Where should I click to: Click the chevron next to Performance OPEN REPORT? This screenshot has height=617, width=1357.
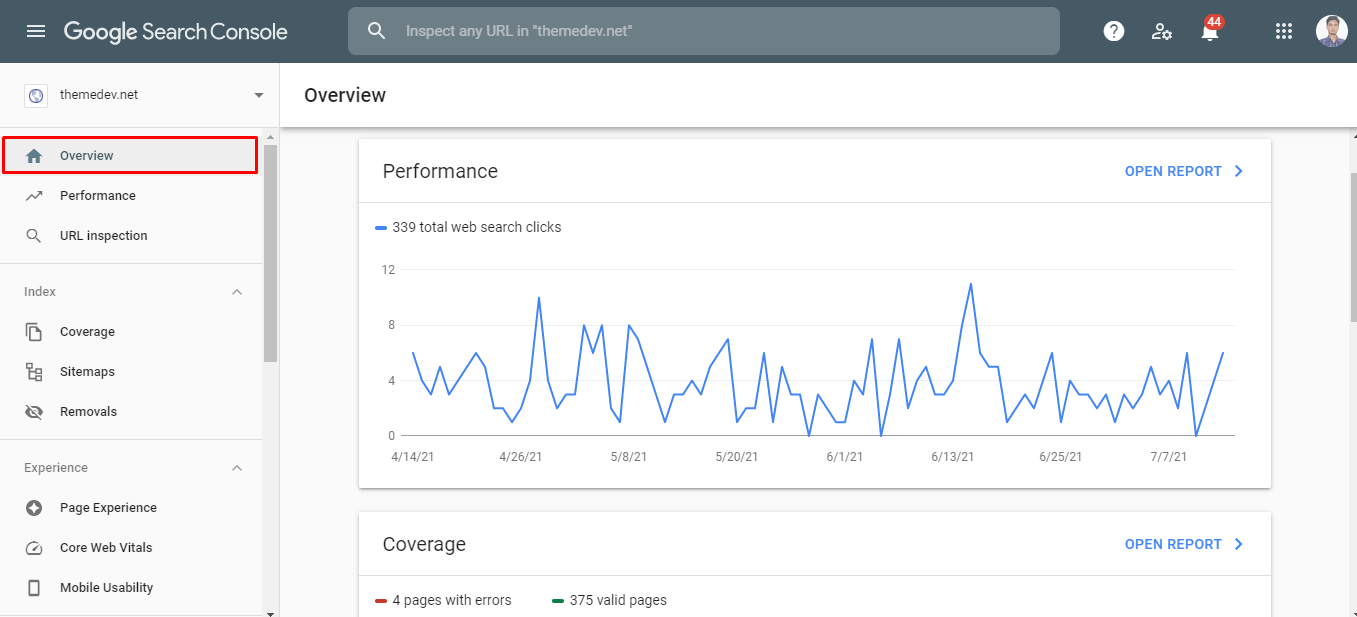1238,171
